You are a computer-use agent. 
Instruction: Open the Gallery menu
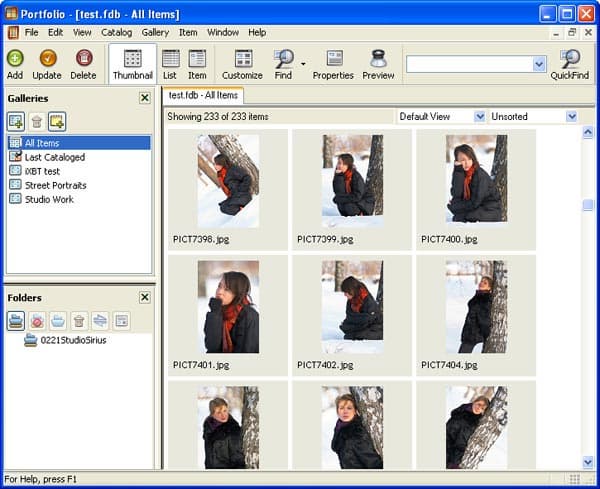click(x=155, y=33)
